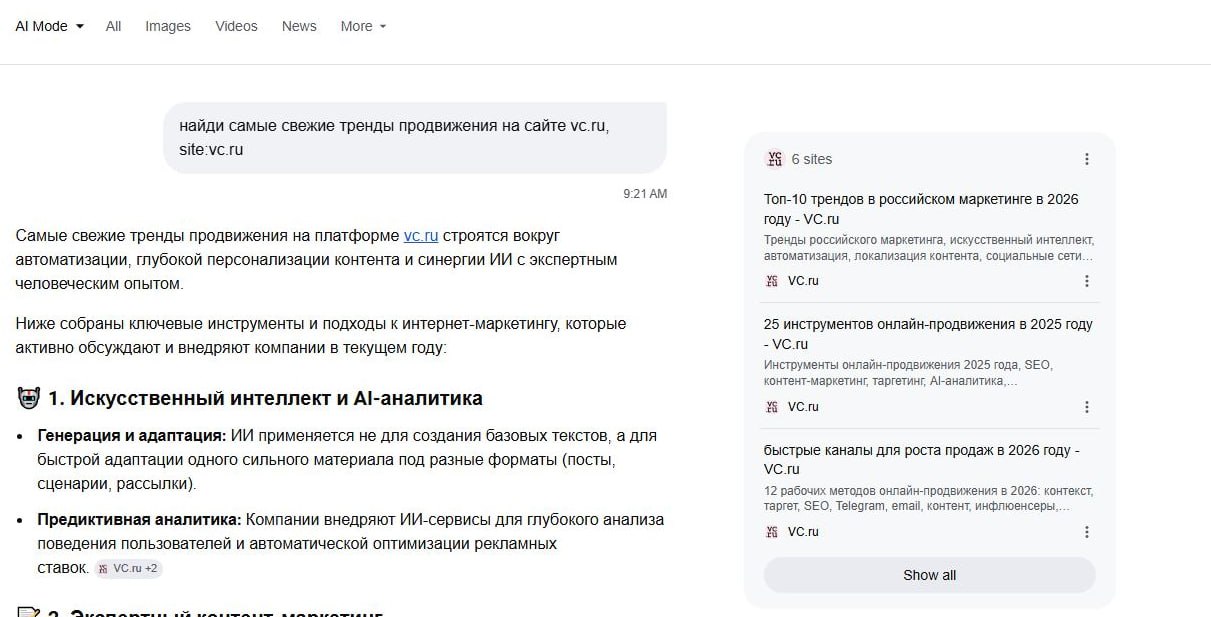This screenshot has height=617, width=1211.
Task: Click snippet starting 12 рабочих методов
Action: coord(928,498)
